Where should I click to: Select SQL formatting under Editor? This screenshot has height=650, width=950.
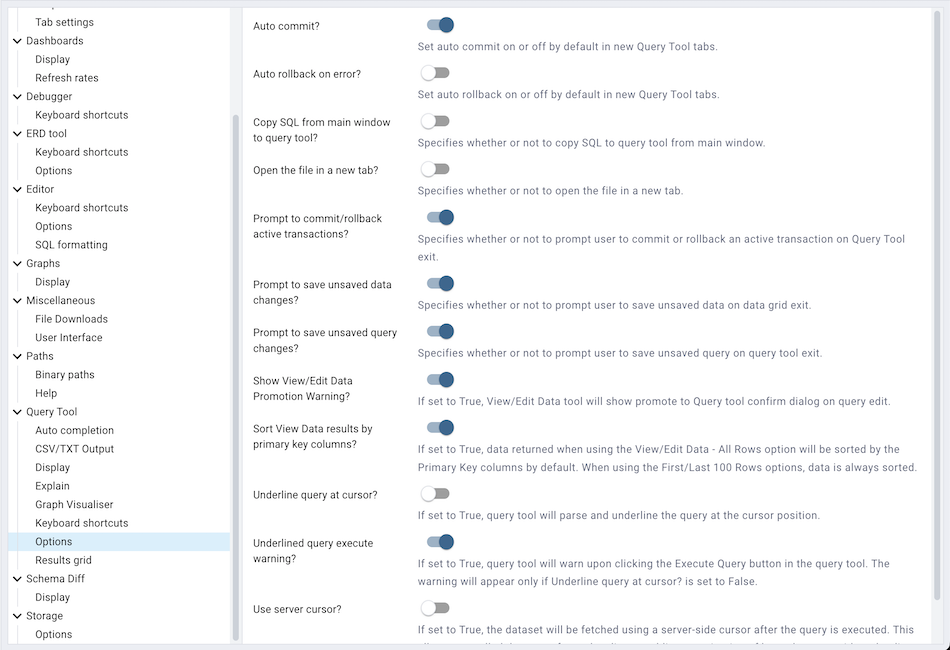[x=71, y=244]
